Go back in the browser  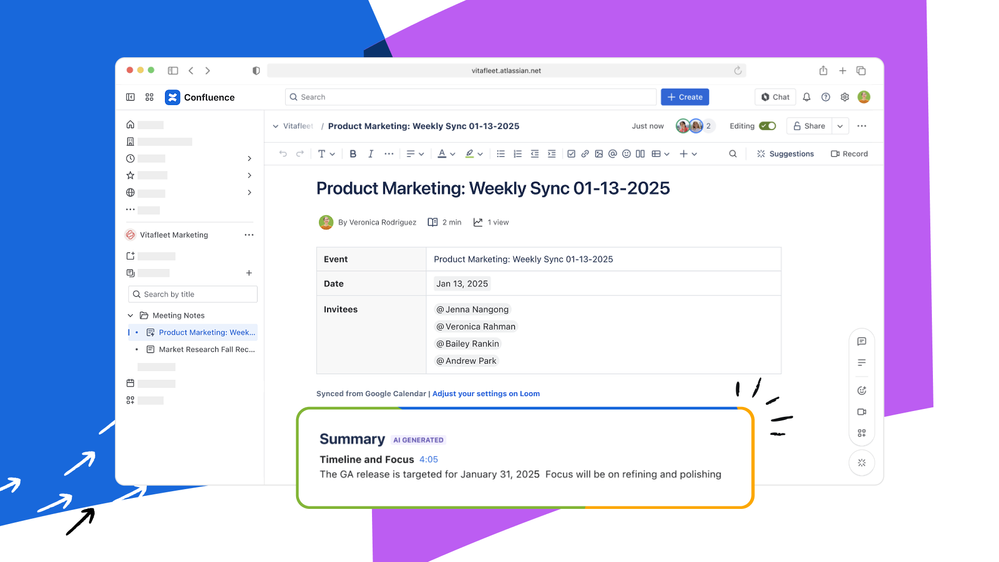click(x=191, y=71)
